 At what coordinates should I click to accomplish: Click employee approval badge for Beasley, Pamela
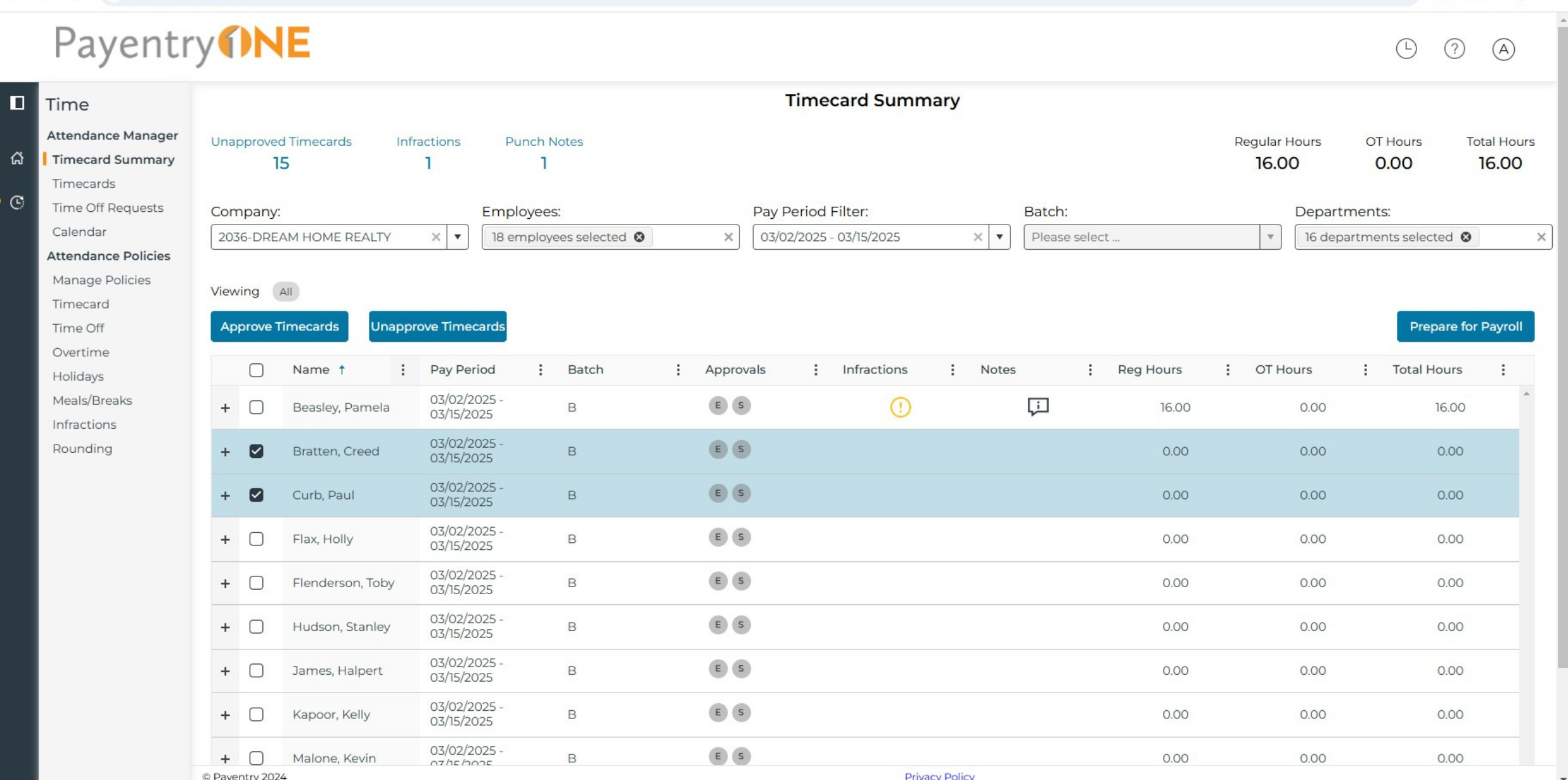click(717, 406)
